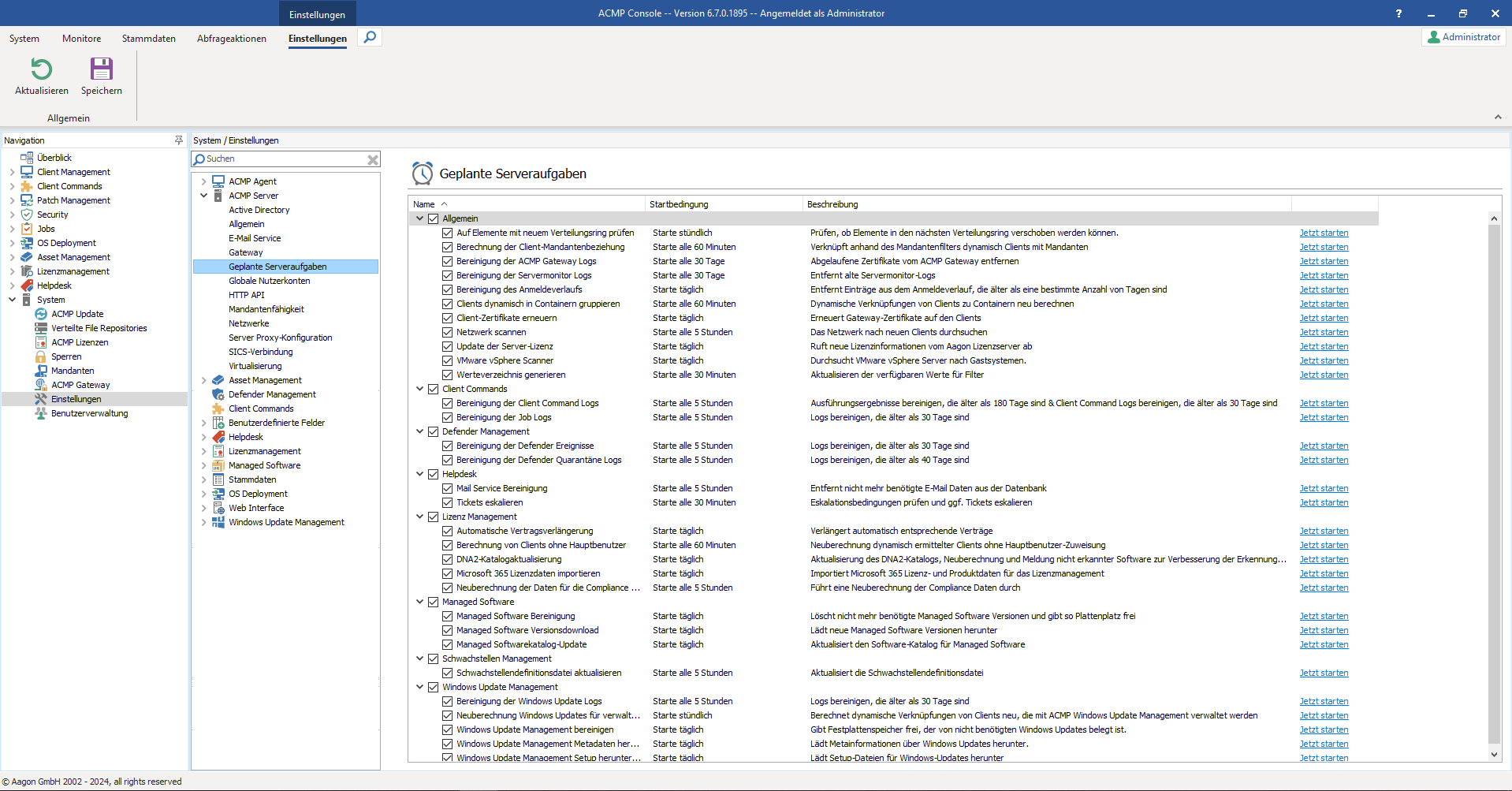Viewport: 1512px width, 791px height.
Task: Uncheck the Netzwerk scannen task
Action: coord(447,332)
